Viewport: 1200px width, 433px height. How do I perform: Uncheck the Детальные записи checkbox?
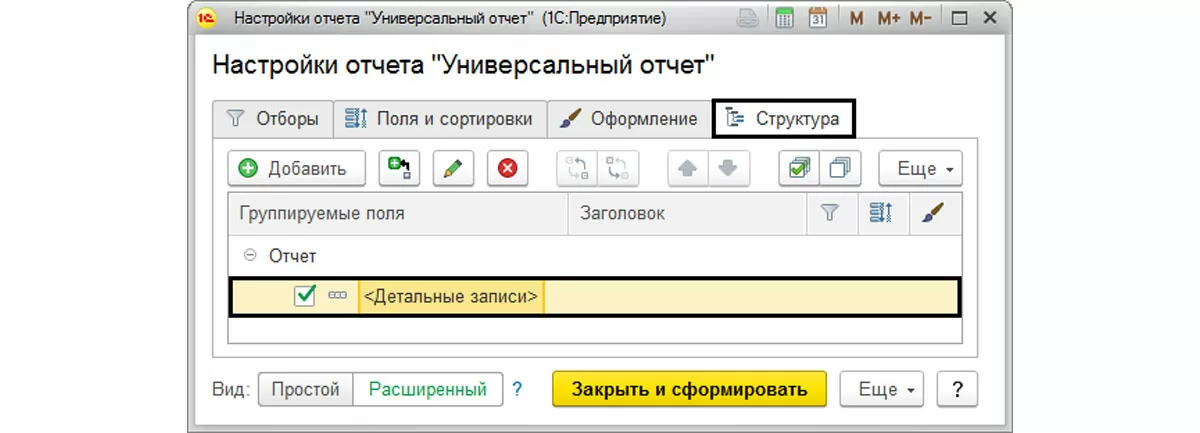coord(305,296)
